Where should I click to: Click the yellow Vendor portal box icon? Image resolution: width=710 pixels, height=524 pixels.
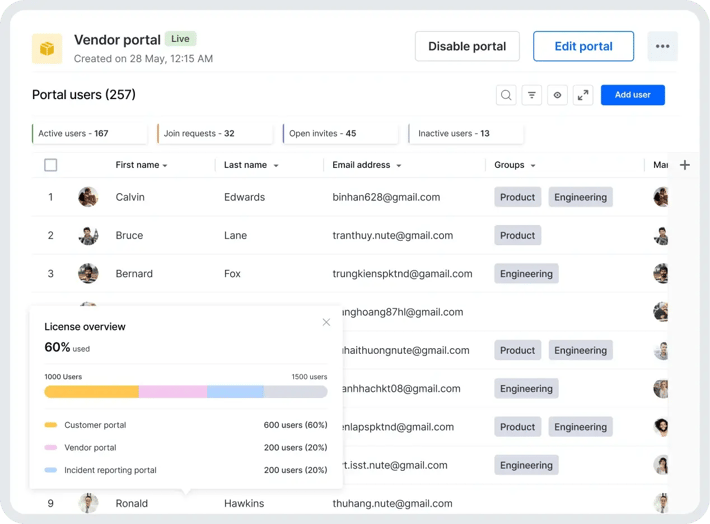coord(47,48)
